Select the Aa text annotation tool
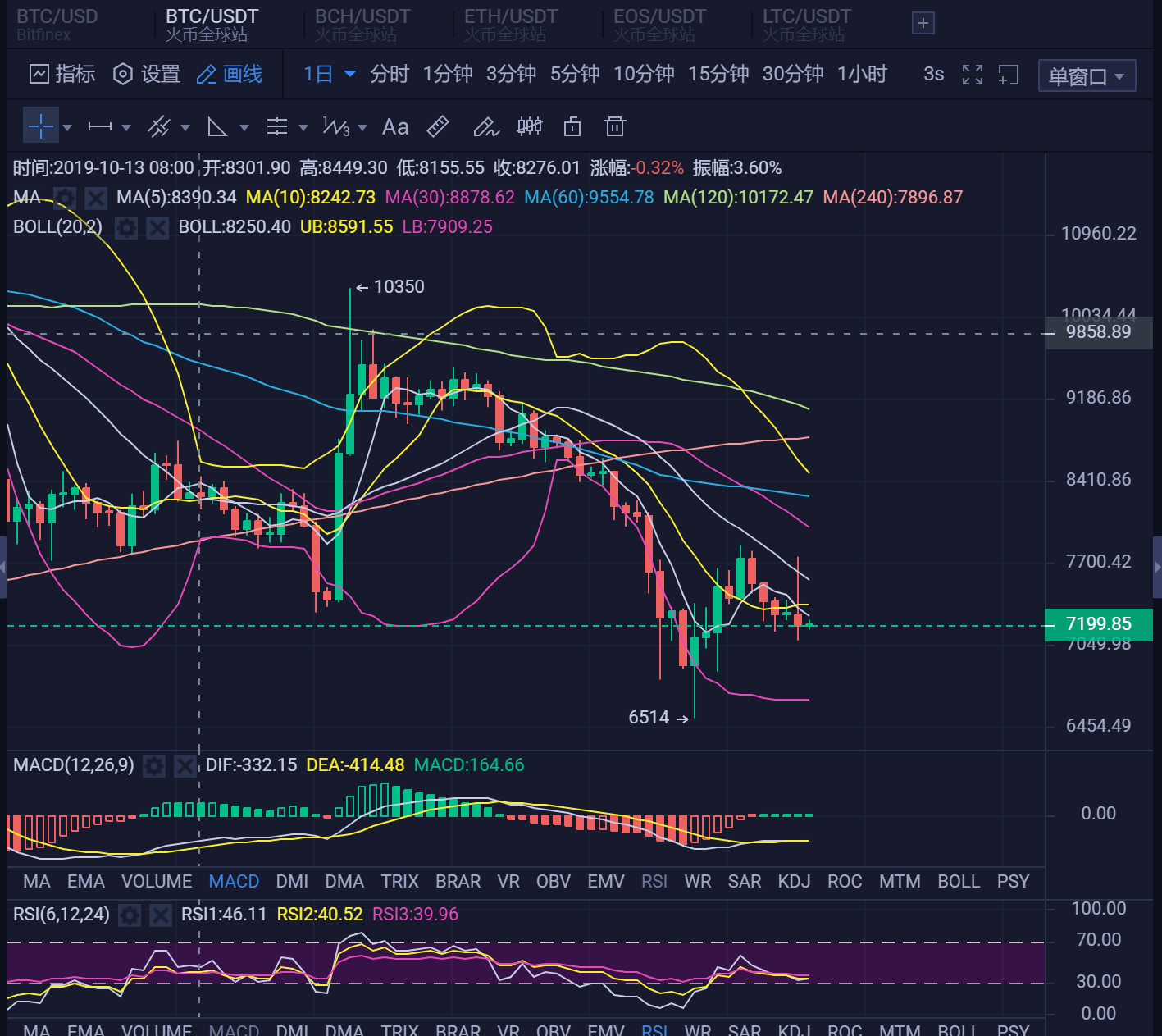 (x=395, y=127)
